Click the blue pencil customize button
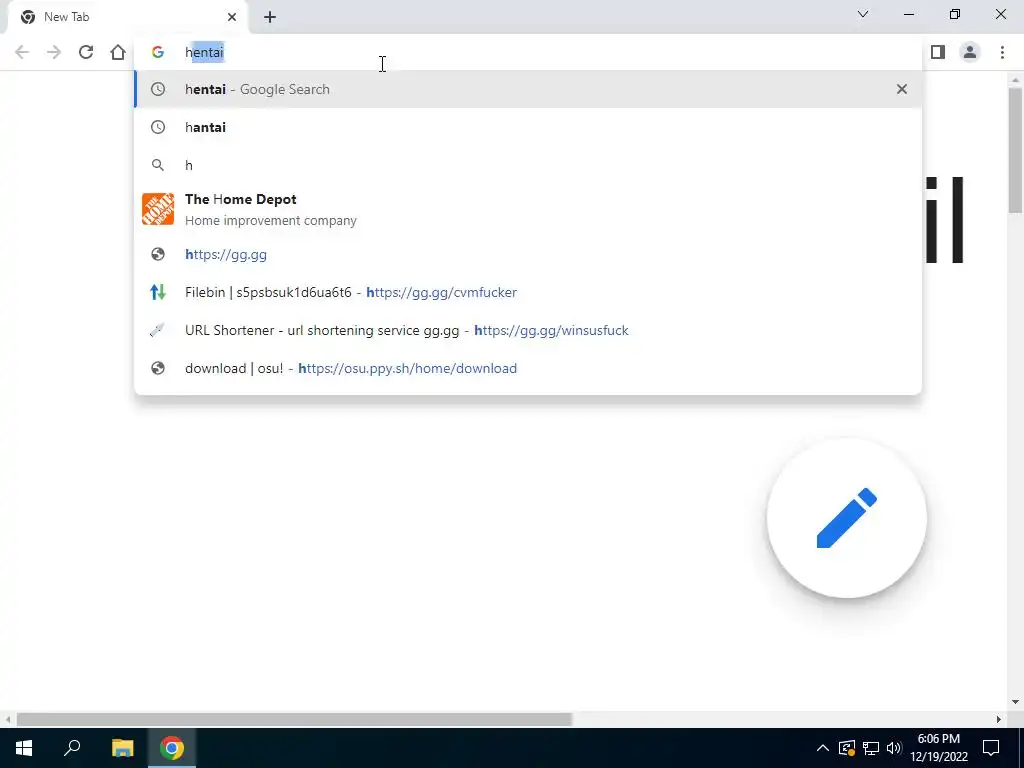Viewport: 1024px width, 768px height. 847,518
